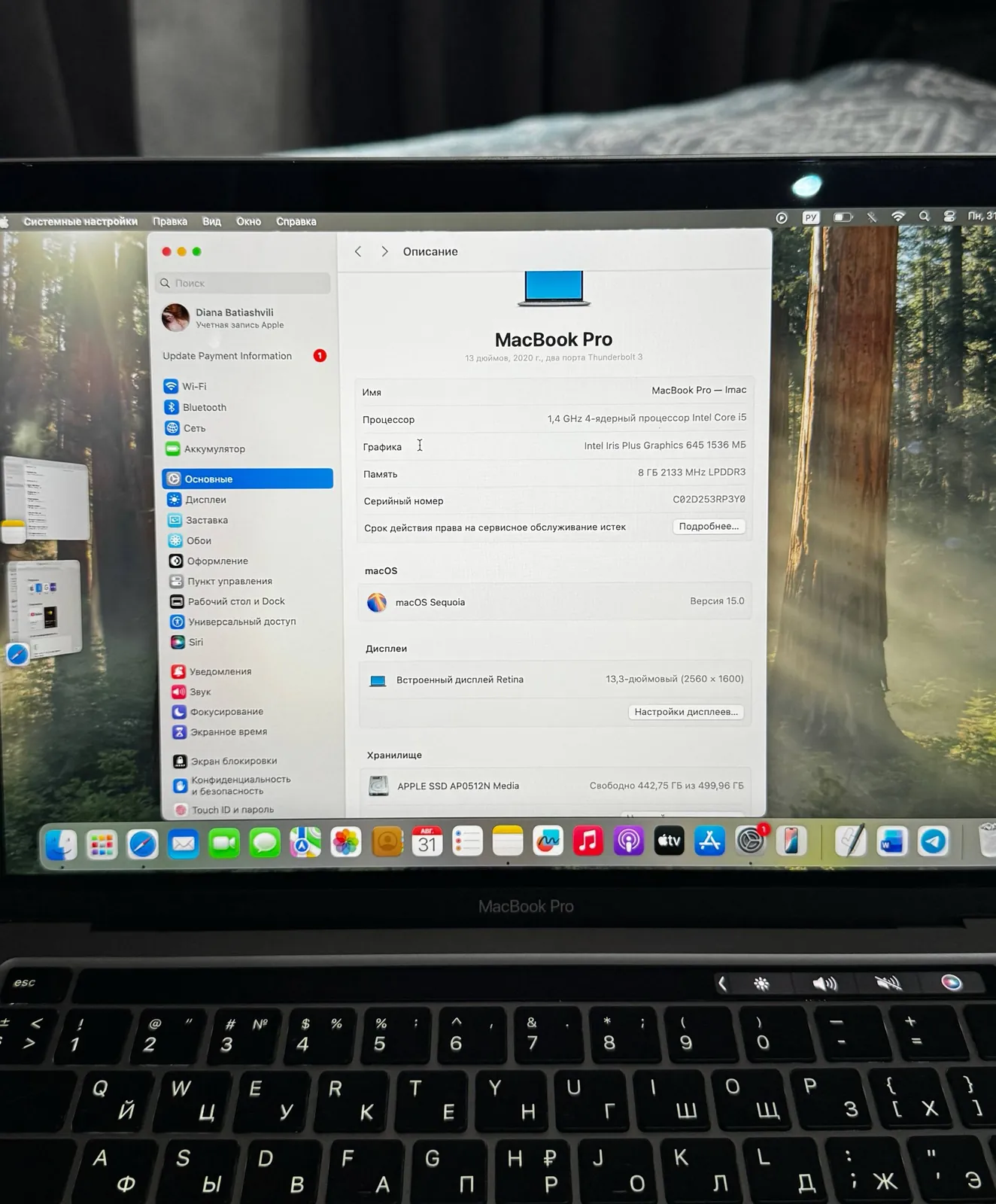Click the Поиск search field
The image size is (996, 1204).
tap(244, 283)
